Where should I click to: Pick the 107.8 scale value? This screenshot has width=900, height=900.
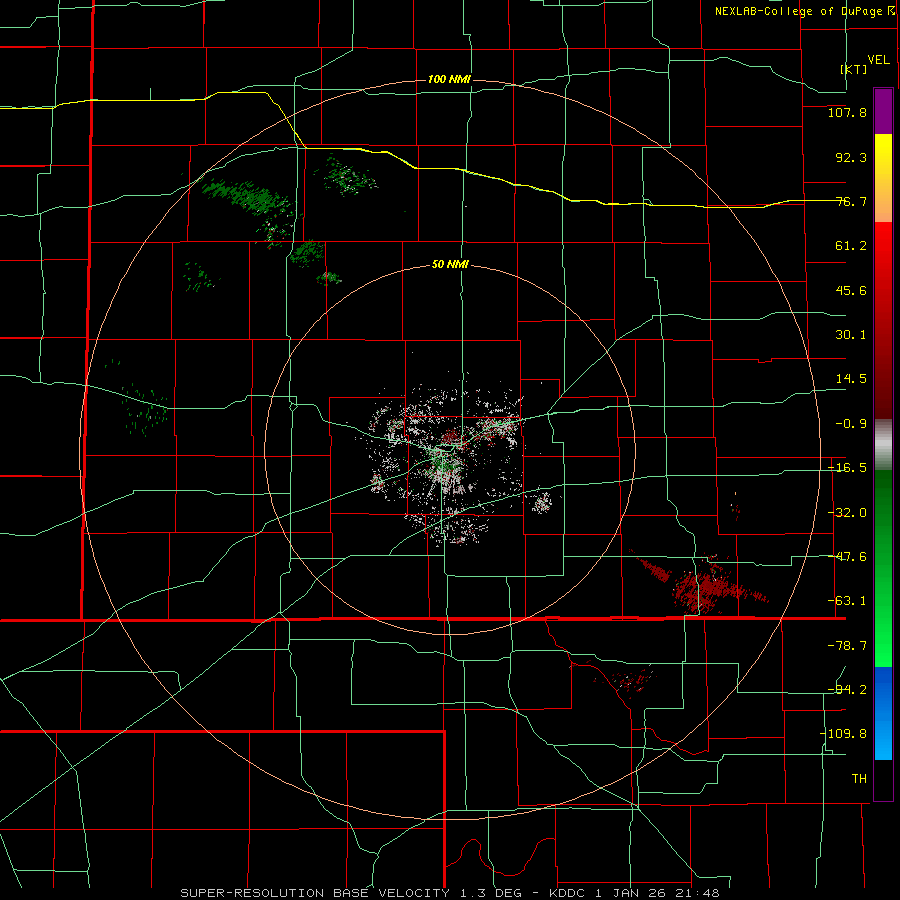click(847, 112)
